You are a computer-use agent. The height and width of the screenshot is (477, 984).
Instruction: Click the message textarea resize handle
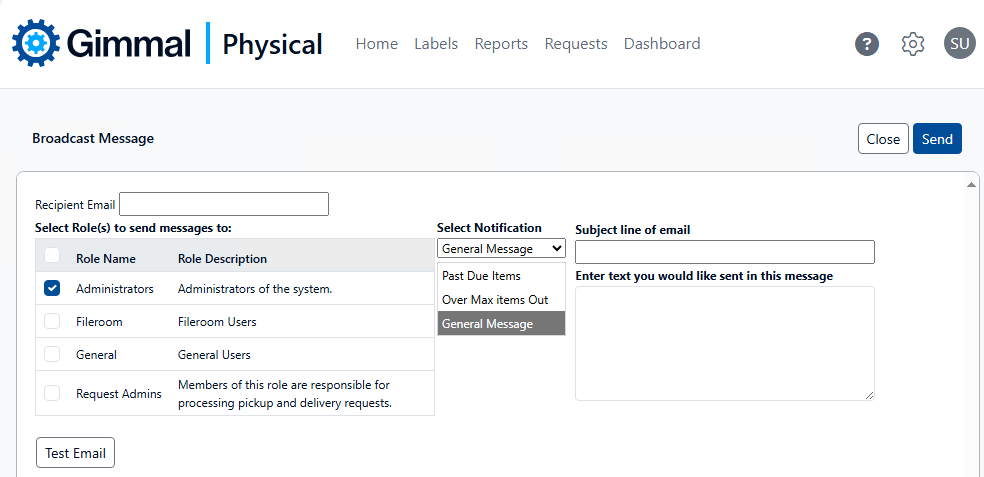(869, 395)
